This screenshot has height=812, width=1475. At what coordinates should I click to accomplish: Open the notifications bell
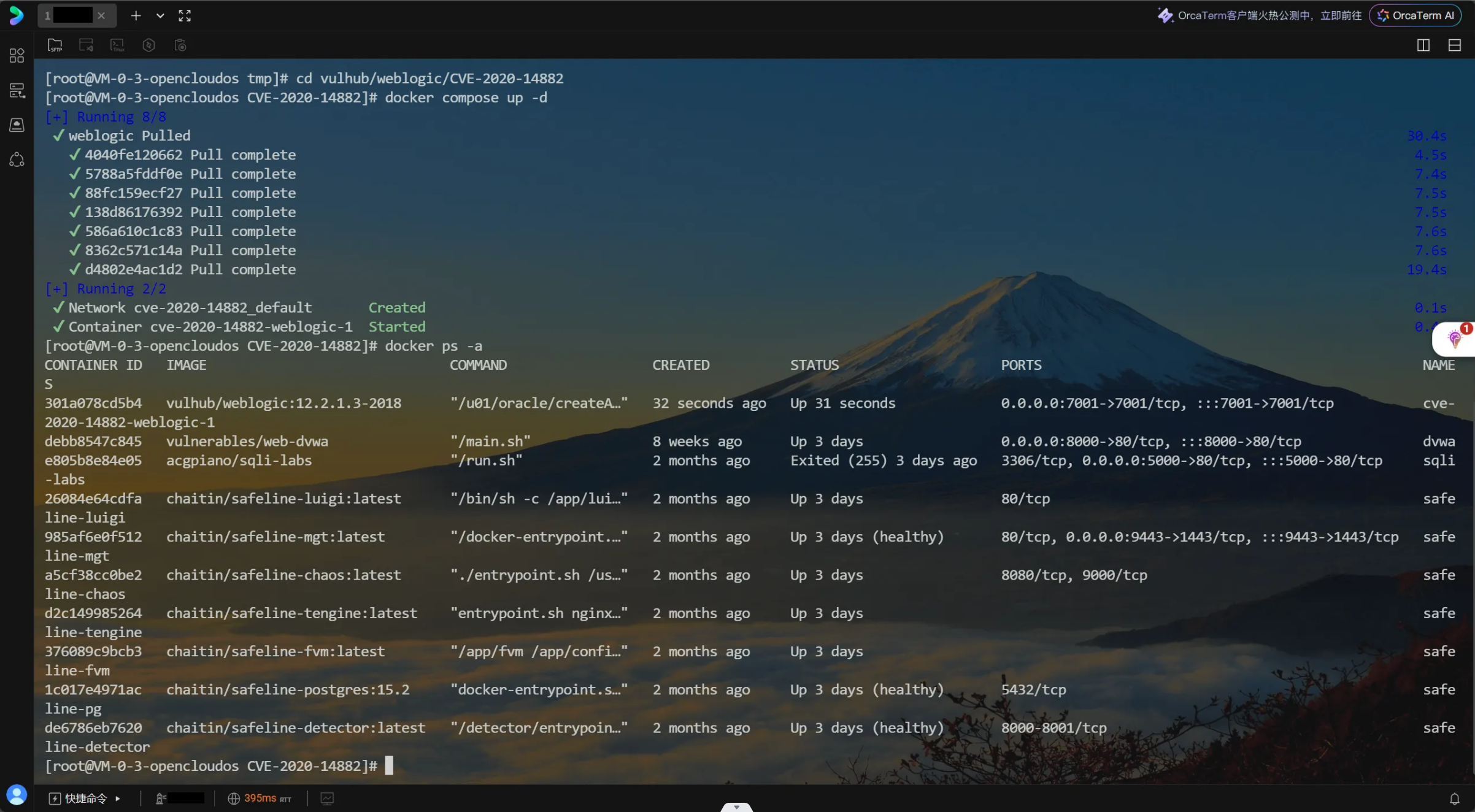1455,799
